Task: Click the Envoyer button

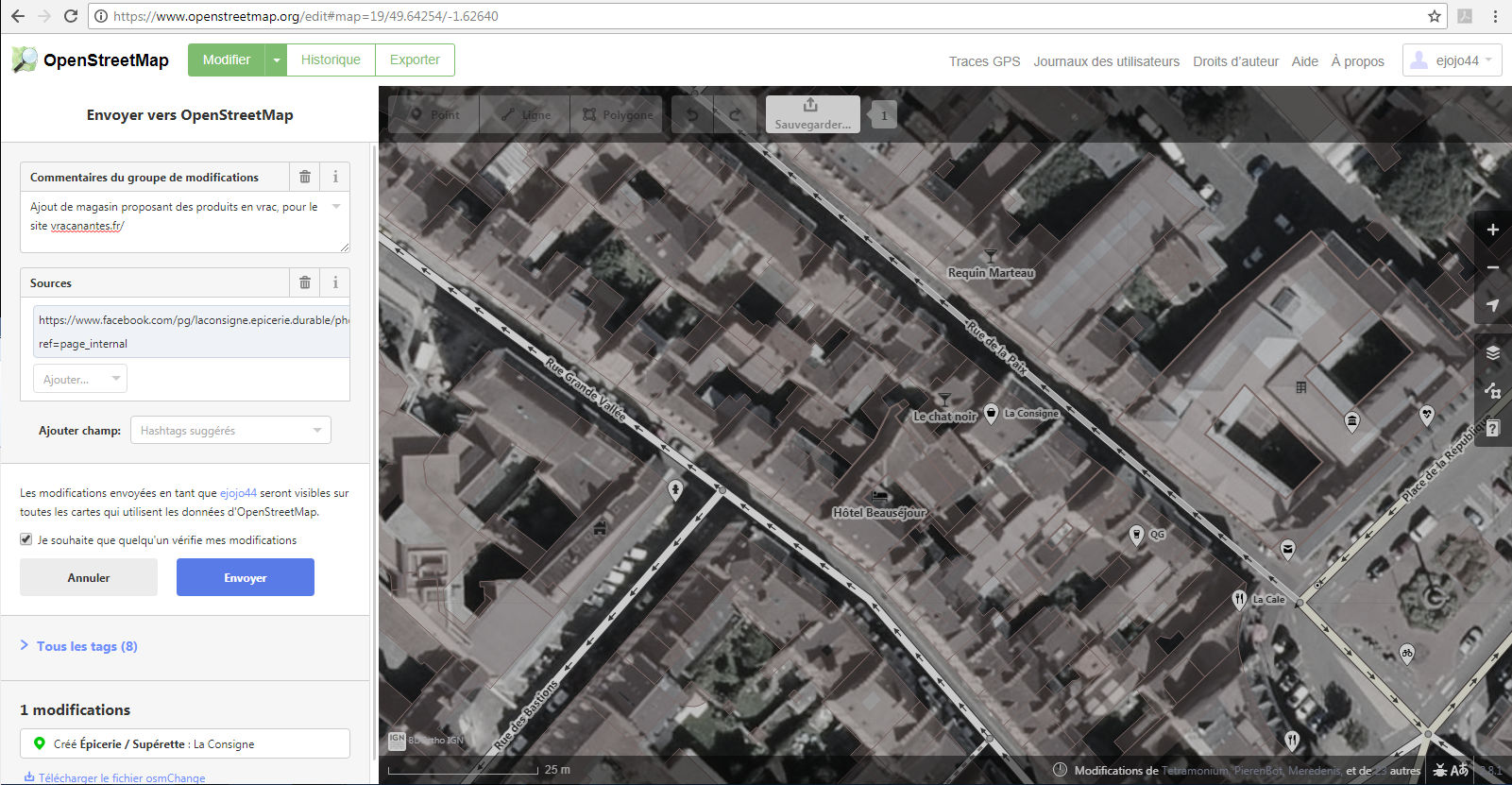Action: coord(246,577)
